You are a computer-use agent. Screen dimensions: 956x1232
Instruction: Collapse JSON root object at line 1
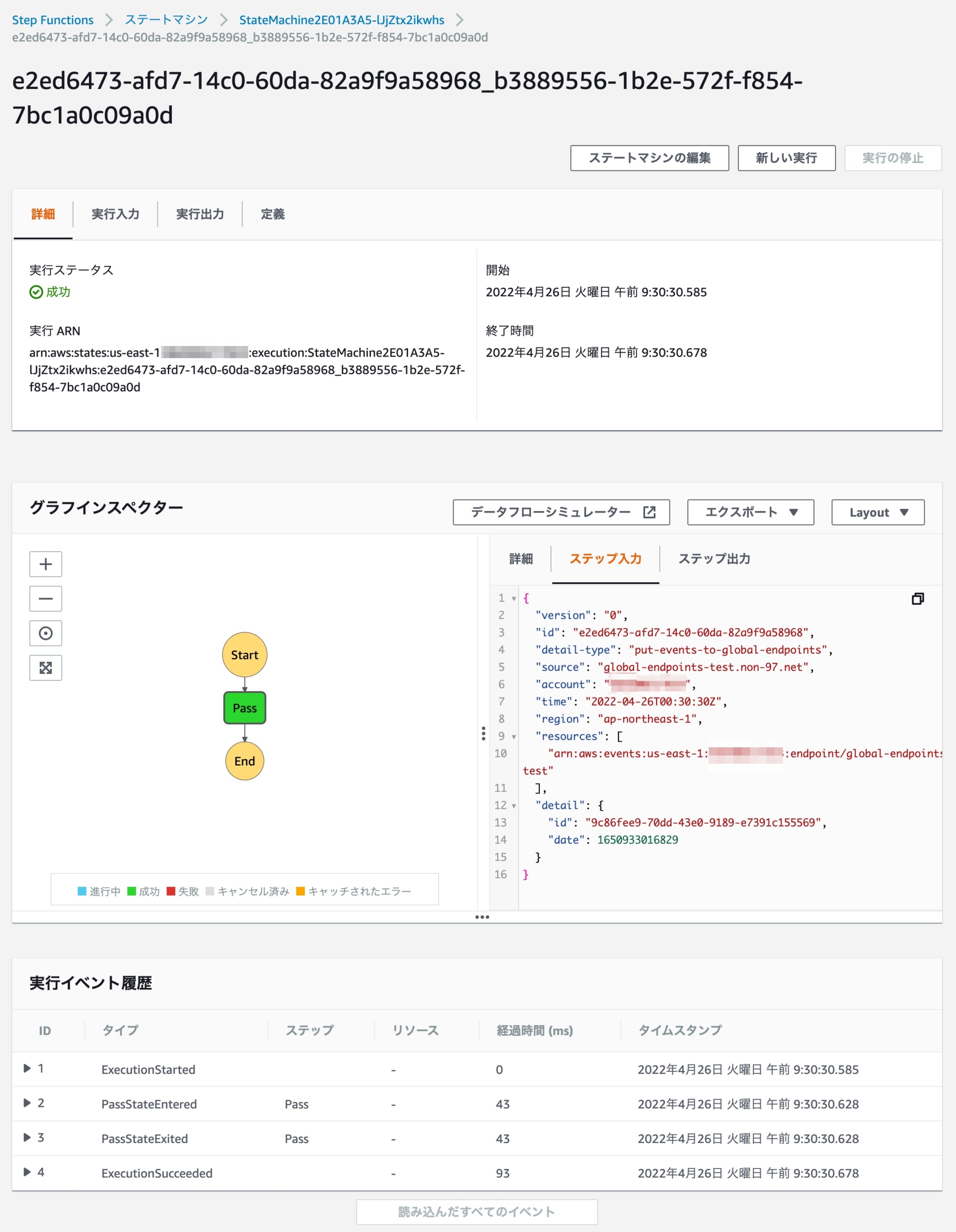514,599
